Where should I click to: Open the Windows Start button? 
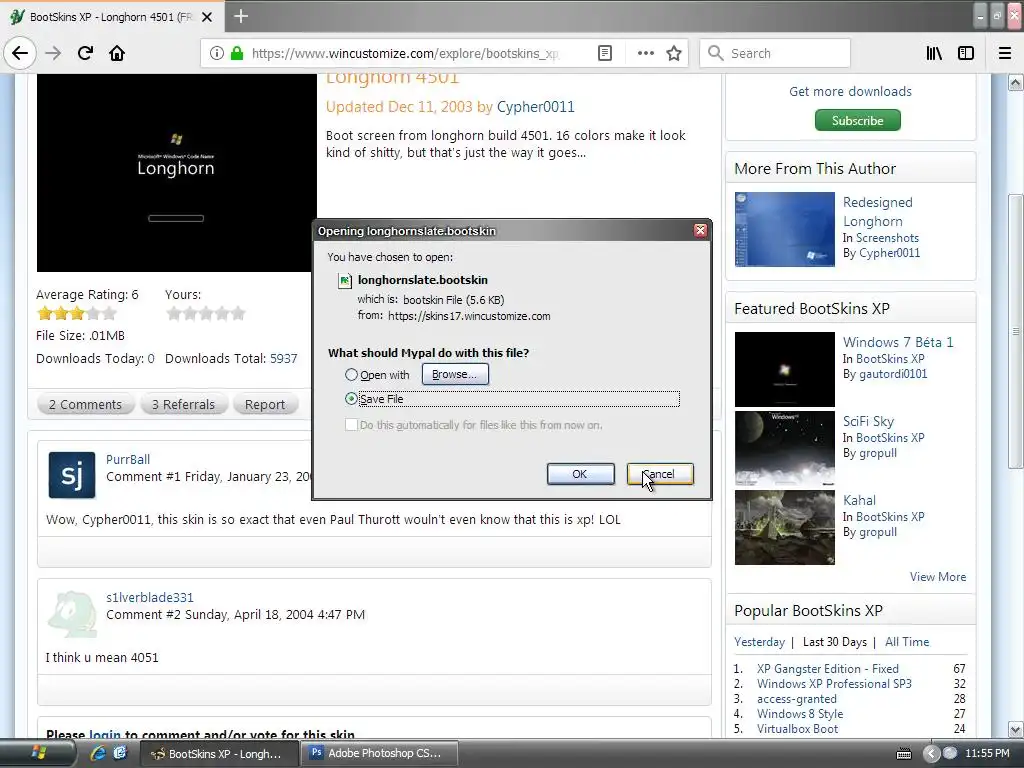coord(38,753)
